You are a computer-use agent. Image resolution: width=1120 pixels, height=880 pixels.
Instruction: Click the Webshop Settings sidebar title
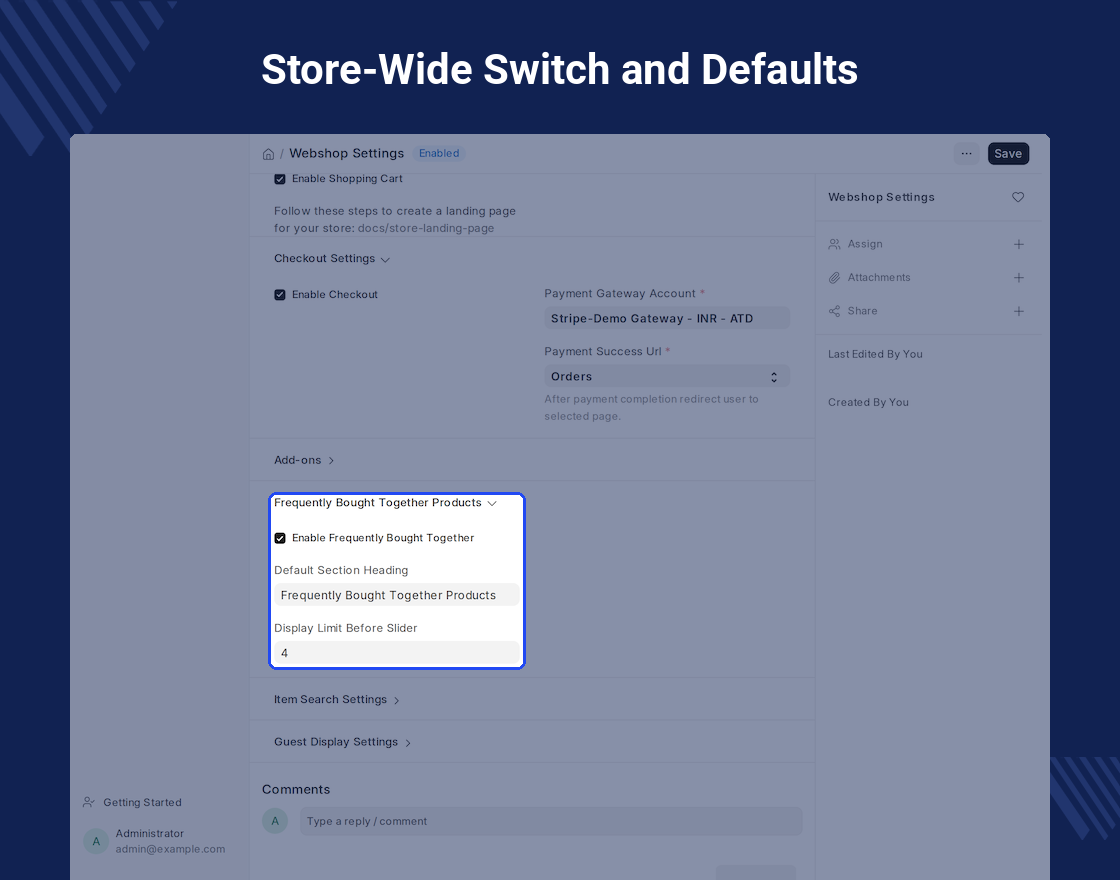click(x=881, y=197)
